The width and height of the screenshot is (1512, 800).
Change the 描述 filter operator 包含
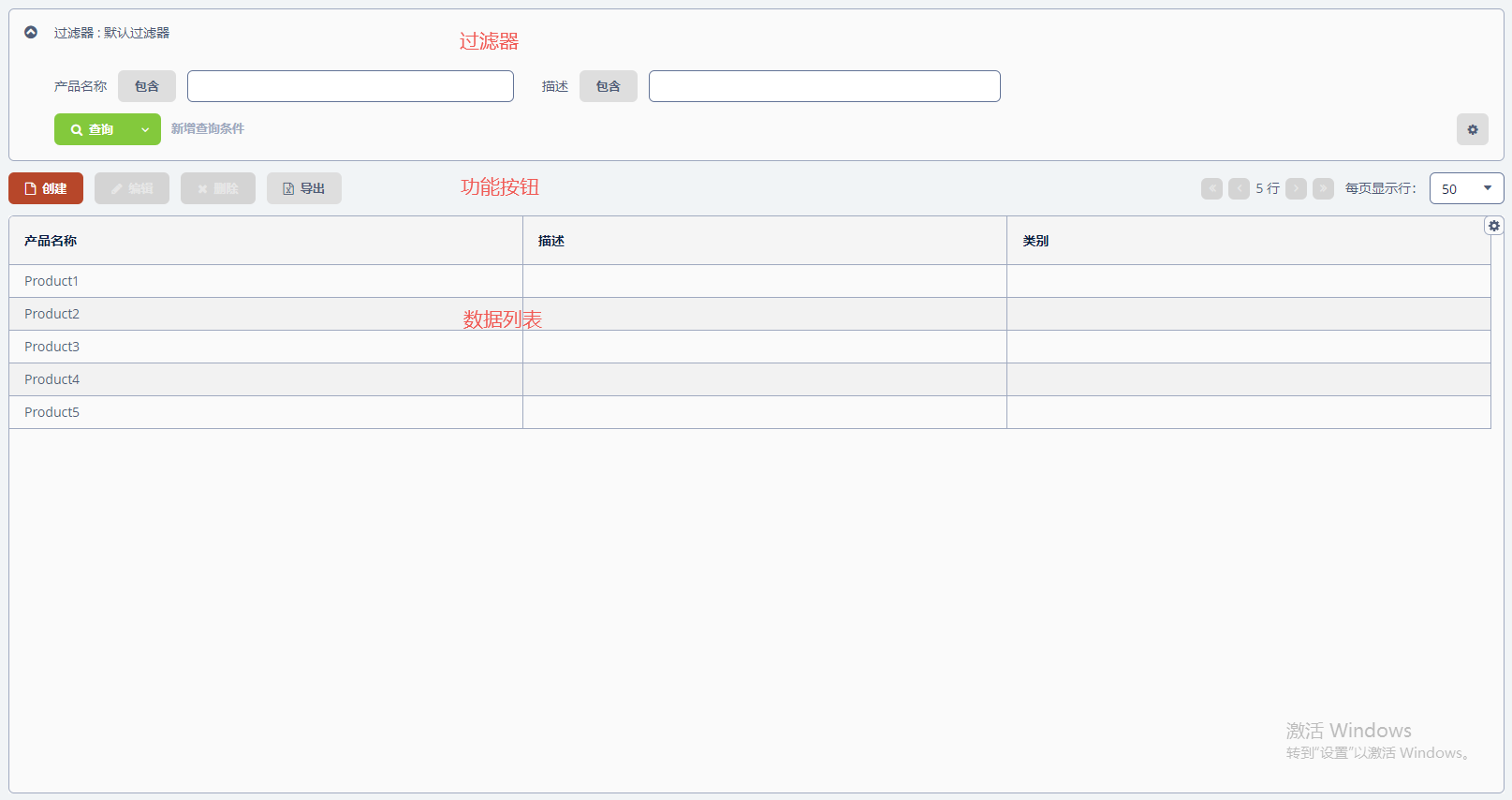click(608, 86)
